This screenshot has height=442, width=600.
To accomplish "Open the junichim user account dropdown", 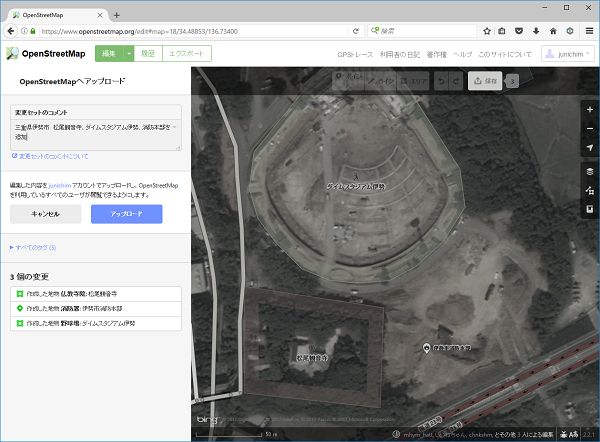I will pos(567,54).
